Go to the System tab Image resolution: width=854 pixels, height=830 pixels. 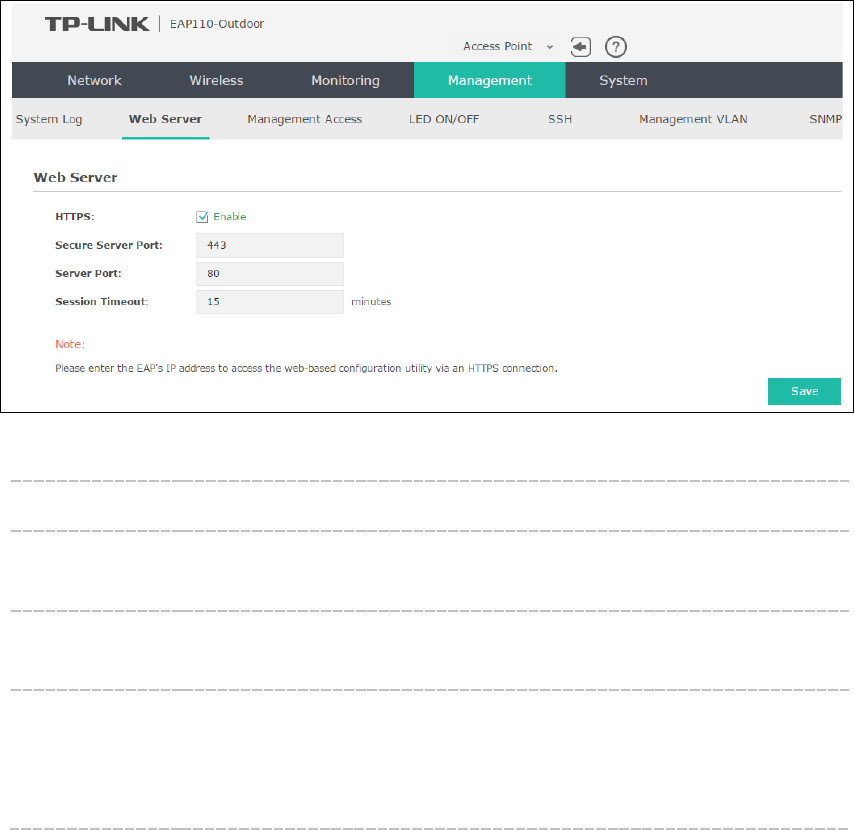pos(623,80)
